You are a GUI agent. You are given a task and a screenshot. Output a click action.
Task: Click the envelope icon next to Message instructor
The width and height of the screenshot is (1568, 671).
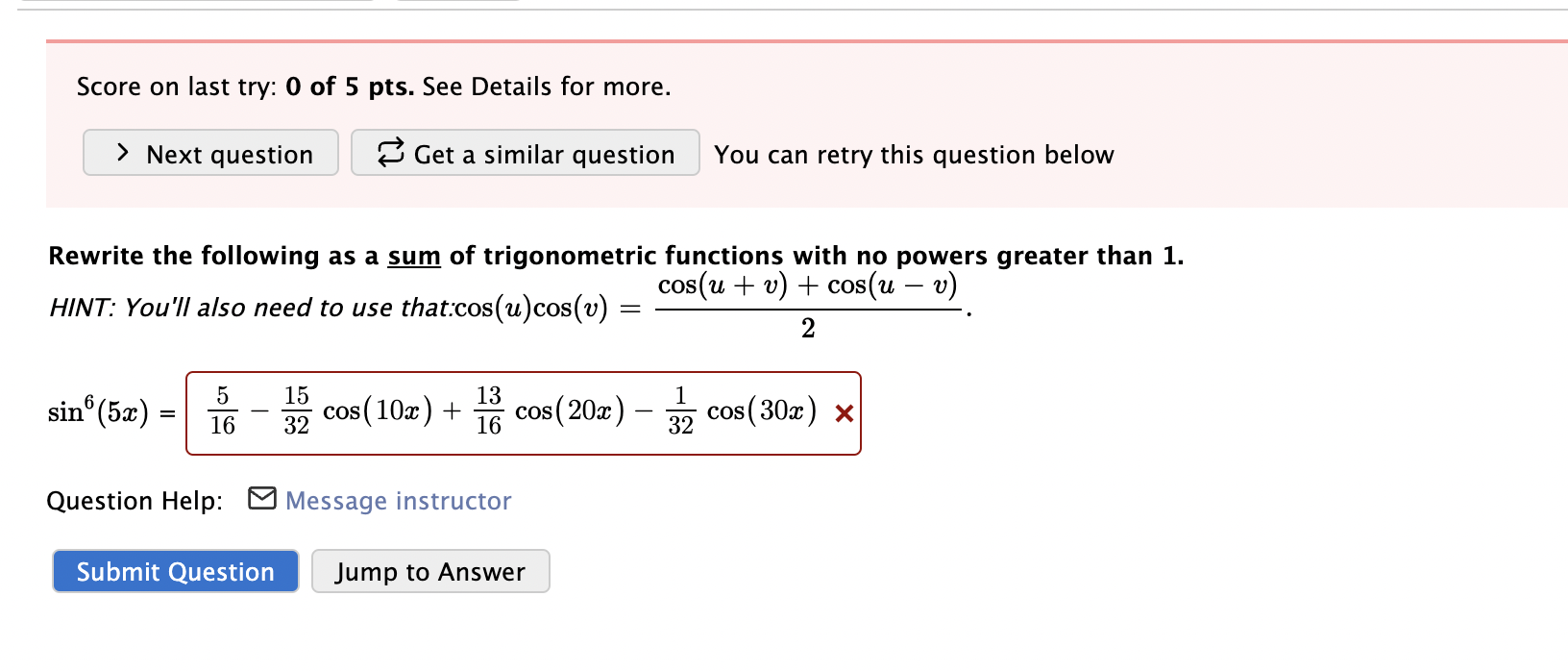[261, 499]
